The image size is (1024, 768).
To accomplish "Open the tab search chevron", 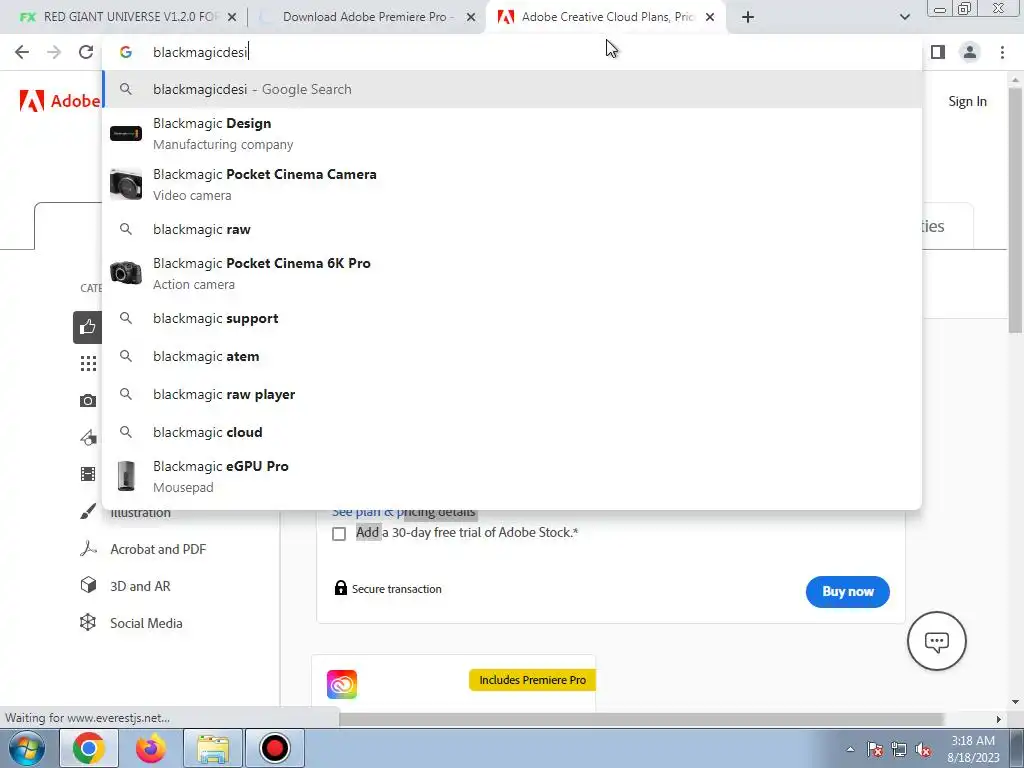I will [904, 17].
